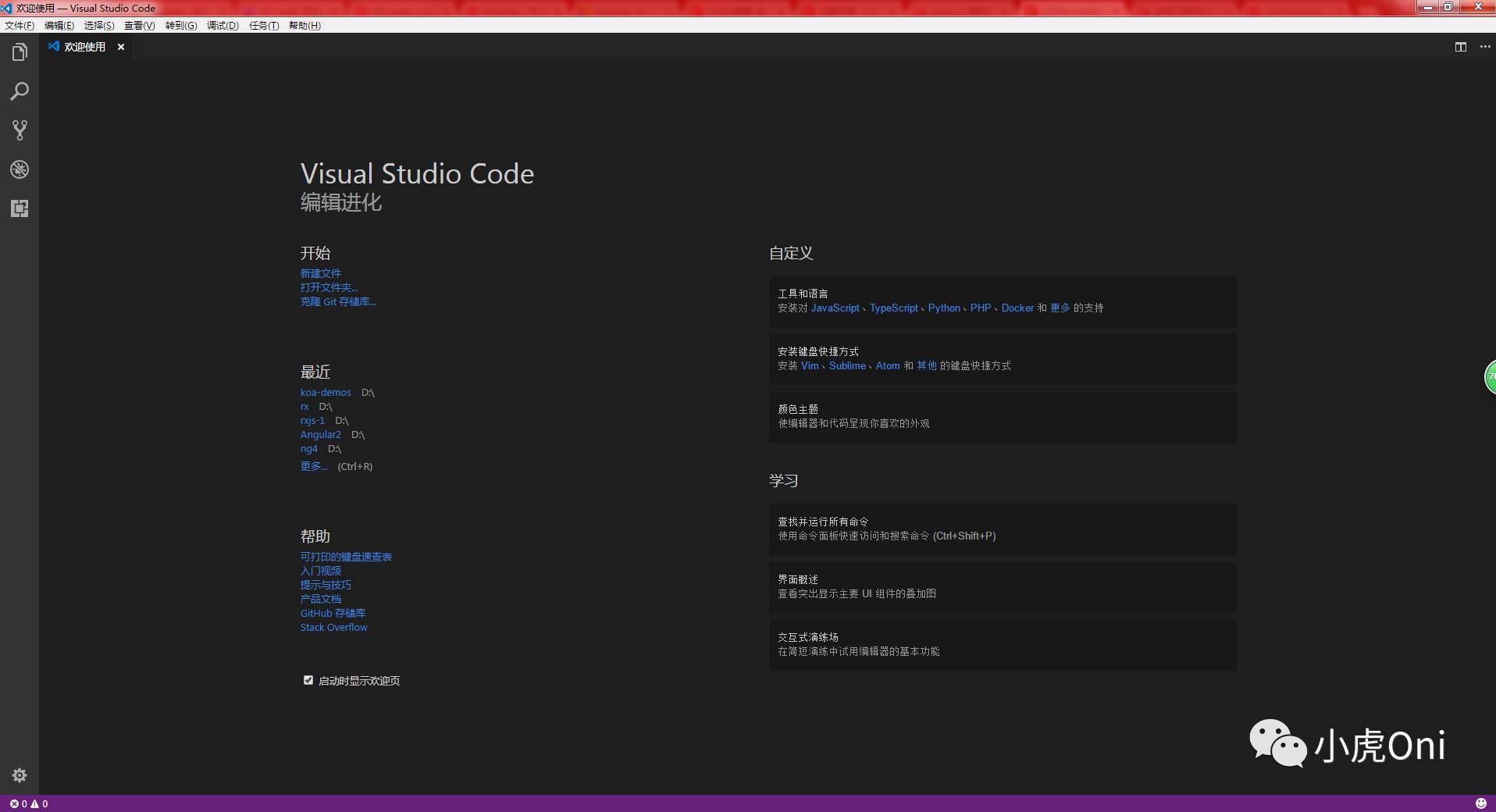
Task: Click the 新建文件 link
Action: point(321,273)
